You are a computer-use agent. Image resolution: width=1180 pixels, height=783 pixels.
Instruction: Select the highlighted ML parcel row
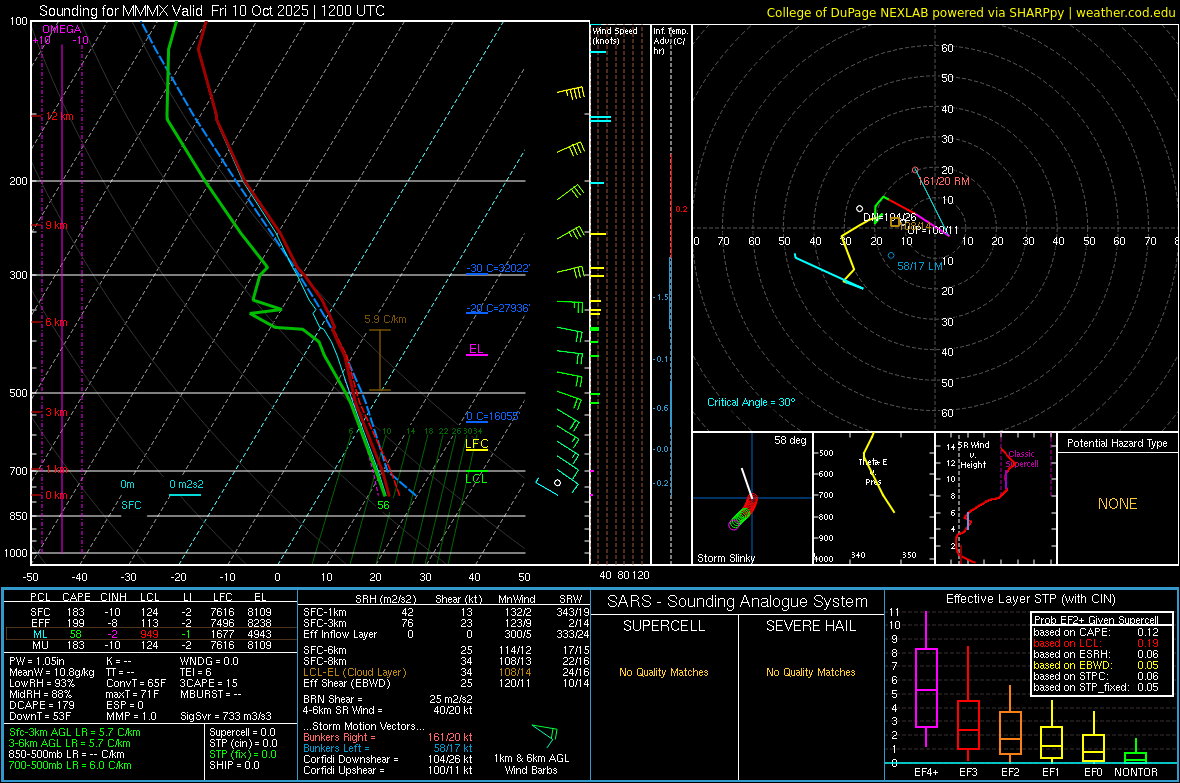point(151,634)
